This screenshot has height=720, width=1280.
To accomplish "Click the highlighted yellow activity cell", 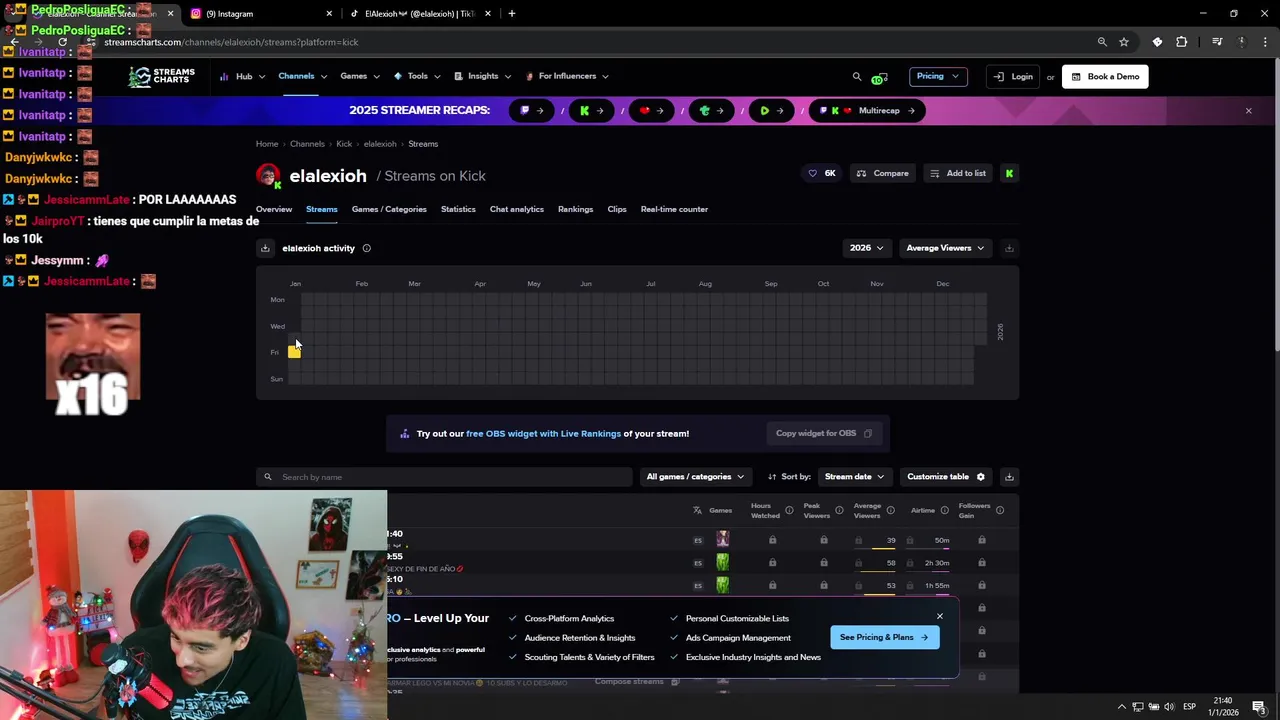I will (294, 352).
